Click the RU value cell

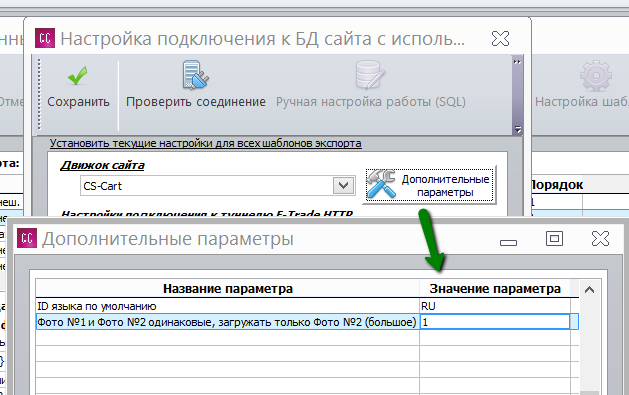pyautogui.click(x=495, y=306)
